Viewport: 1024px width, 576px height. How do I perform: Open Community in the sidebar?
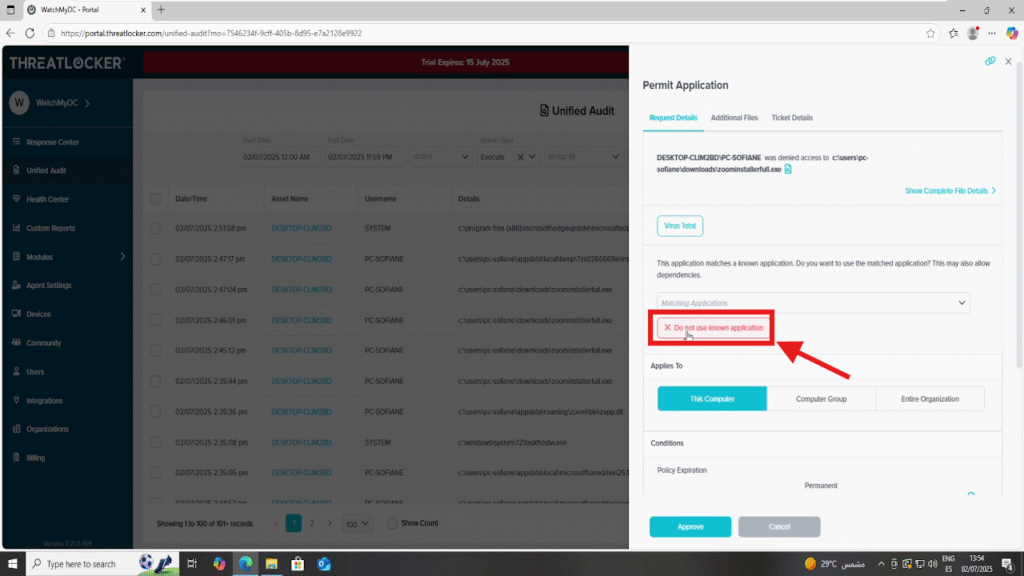click(x=43, y=343)
